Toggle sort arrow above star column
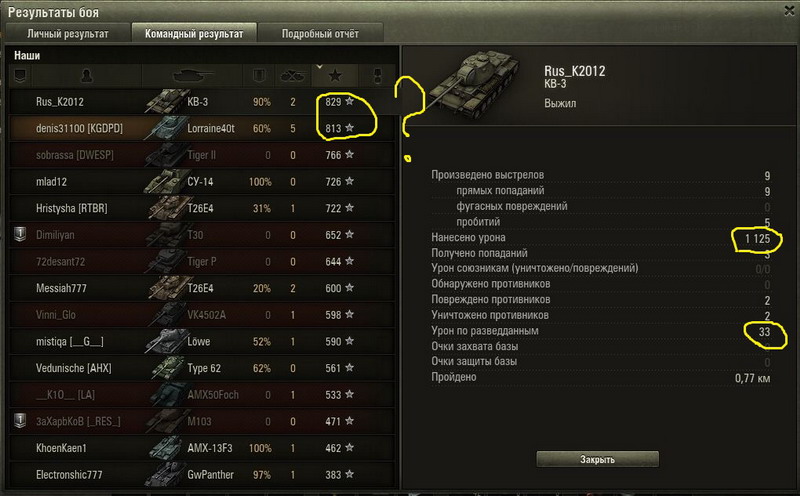 pyautogui.click(x=319, y=67)
